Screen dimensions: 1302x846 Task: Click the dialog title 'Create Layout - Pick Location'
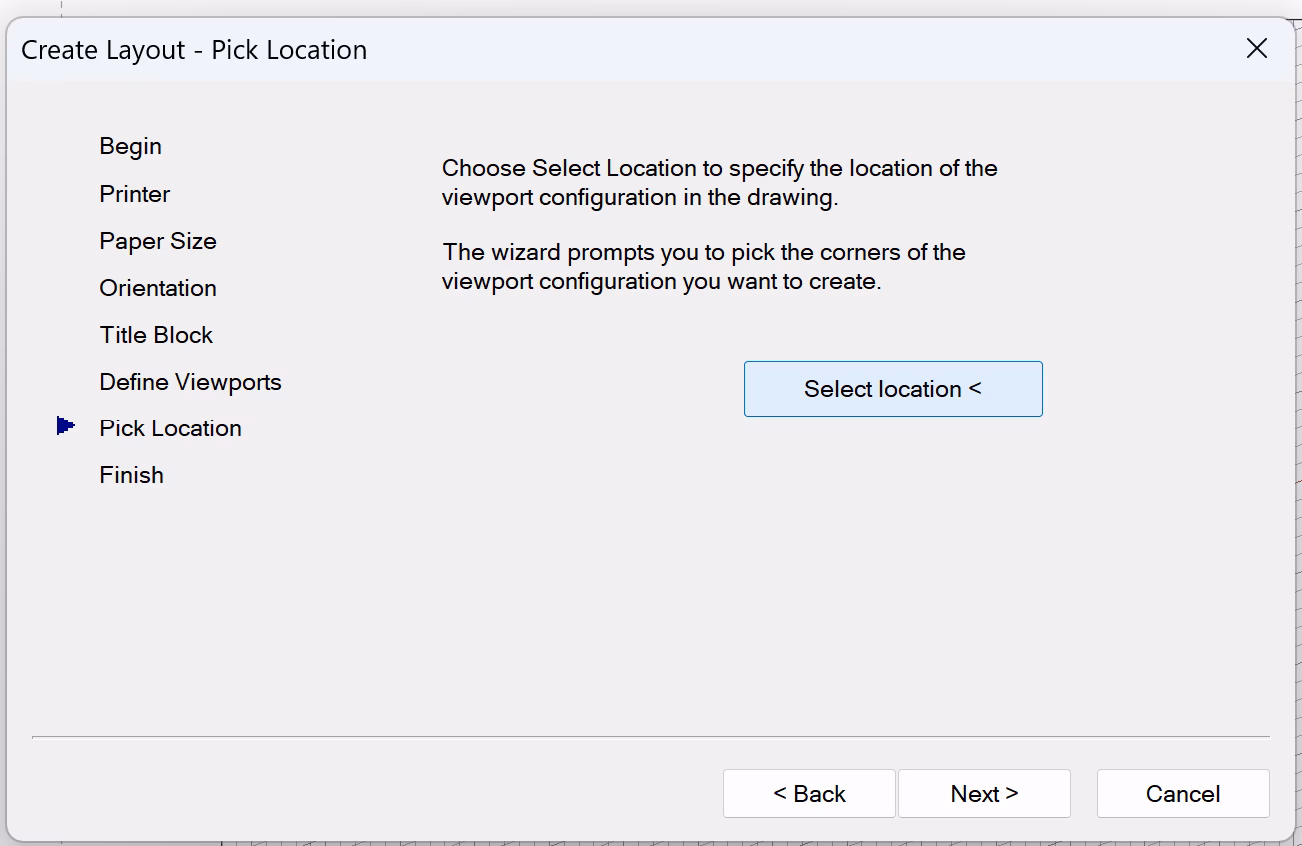click(194, 50)
